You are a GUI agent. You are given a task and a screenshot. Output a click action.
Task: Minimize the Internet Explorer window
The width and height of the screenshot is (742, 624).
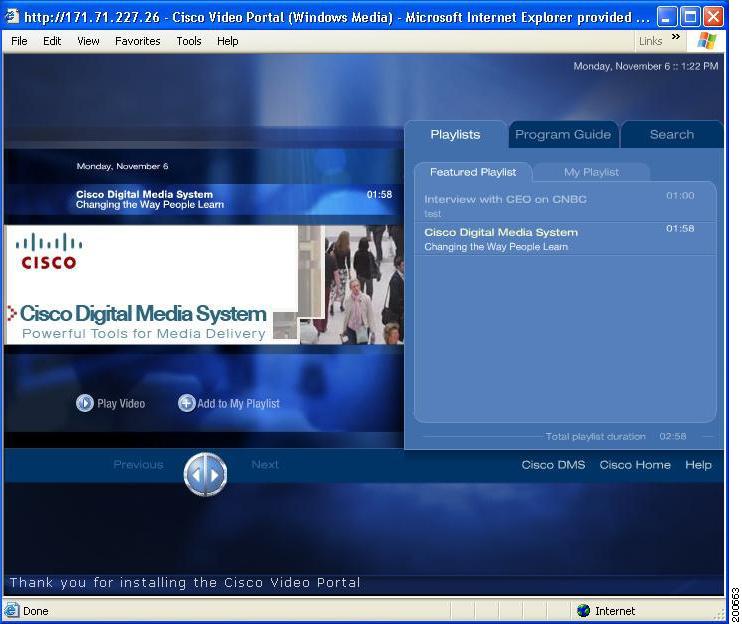click(667, 17)
